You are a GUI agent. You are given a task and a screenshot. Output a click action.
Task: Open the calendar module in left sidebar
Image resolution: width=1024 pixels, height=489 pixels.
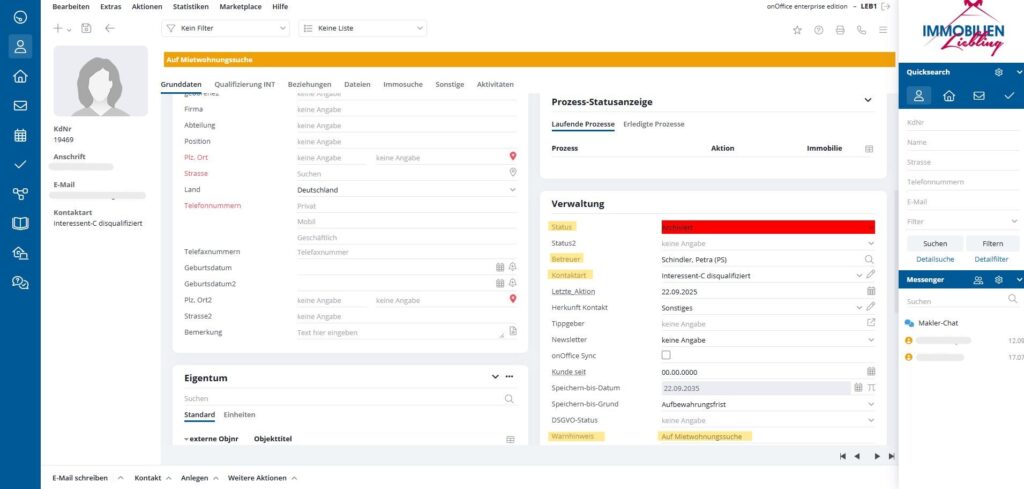(x=20, y=135)
